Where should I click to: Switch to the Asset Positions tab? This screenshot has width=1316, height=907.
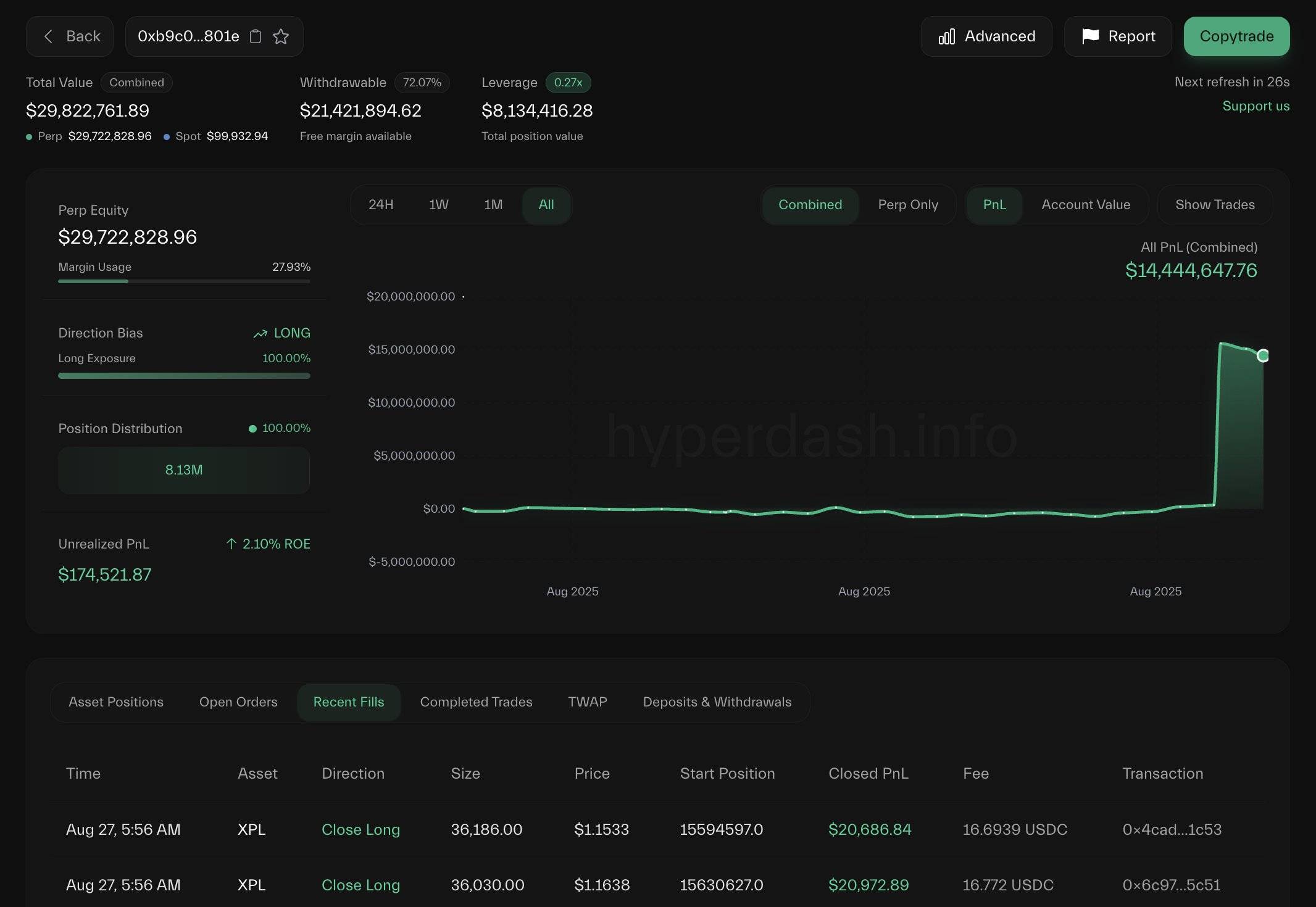click(x=116, y=702)
